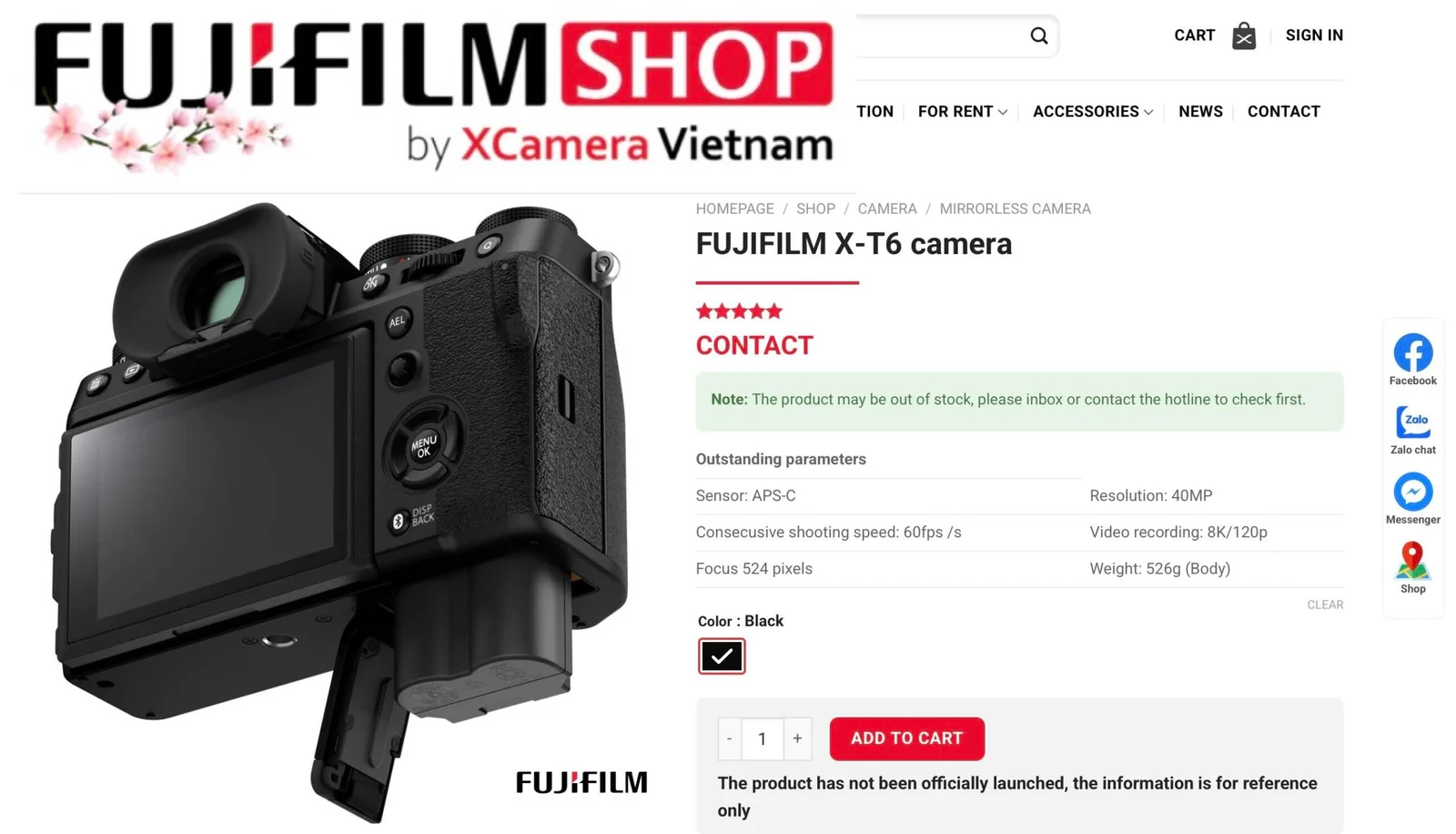The height and width of the screenshot is (834, 1456).
Task: Click the search magnifier icon
Action: tap(1038, 36)
